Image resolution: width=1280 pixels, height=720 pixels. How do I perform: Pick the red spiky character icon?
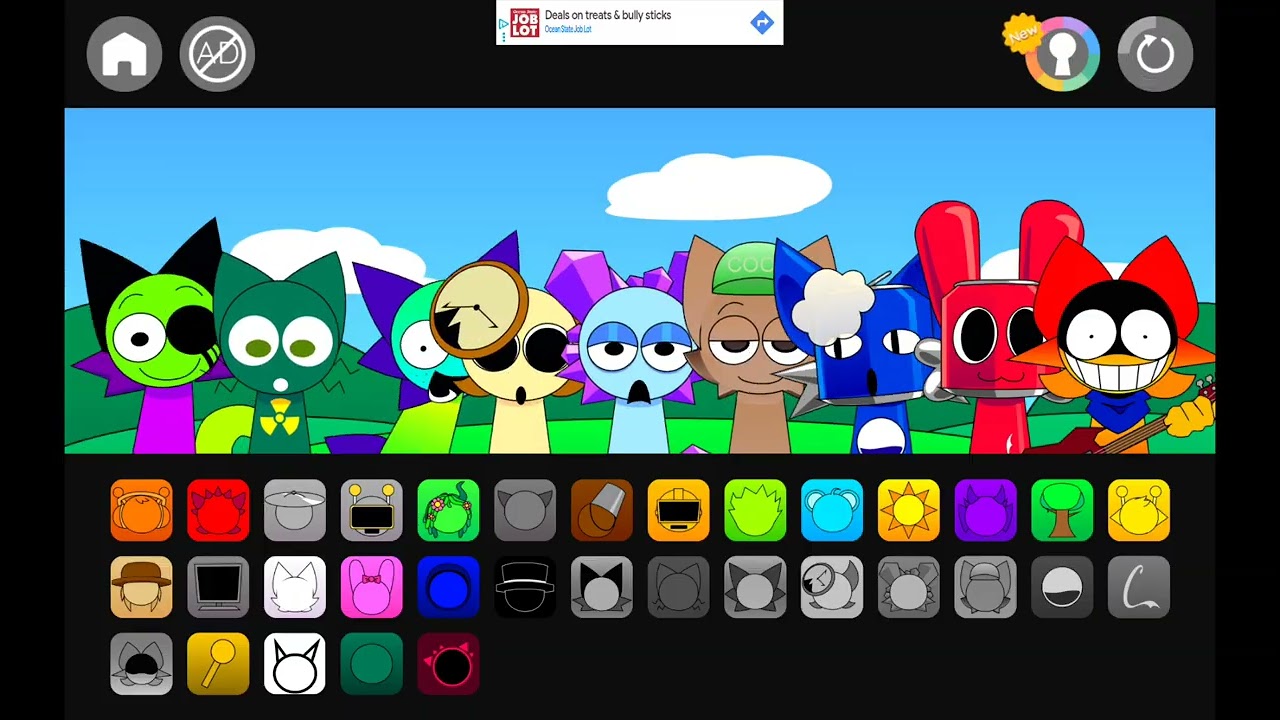218,510
